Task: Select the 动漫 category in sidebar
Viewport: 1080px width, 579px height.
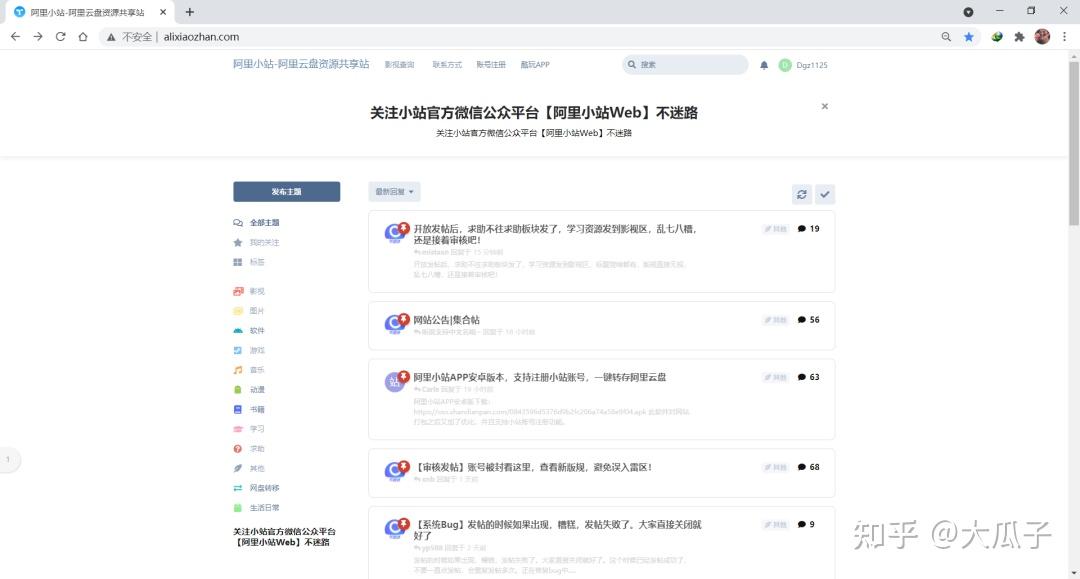Action: 249,390
